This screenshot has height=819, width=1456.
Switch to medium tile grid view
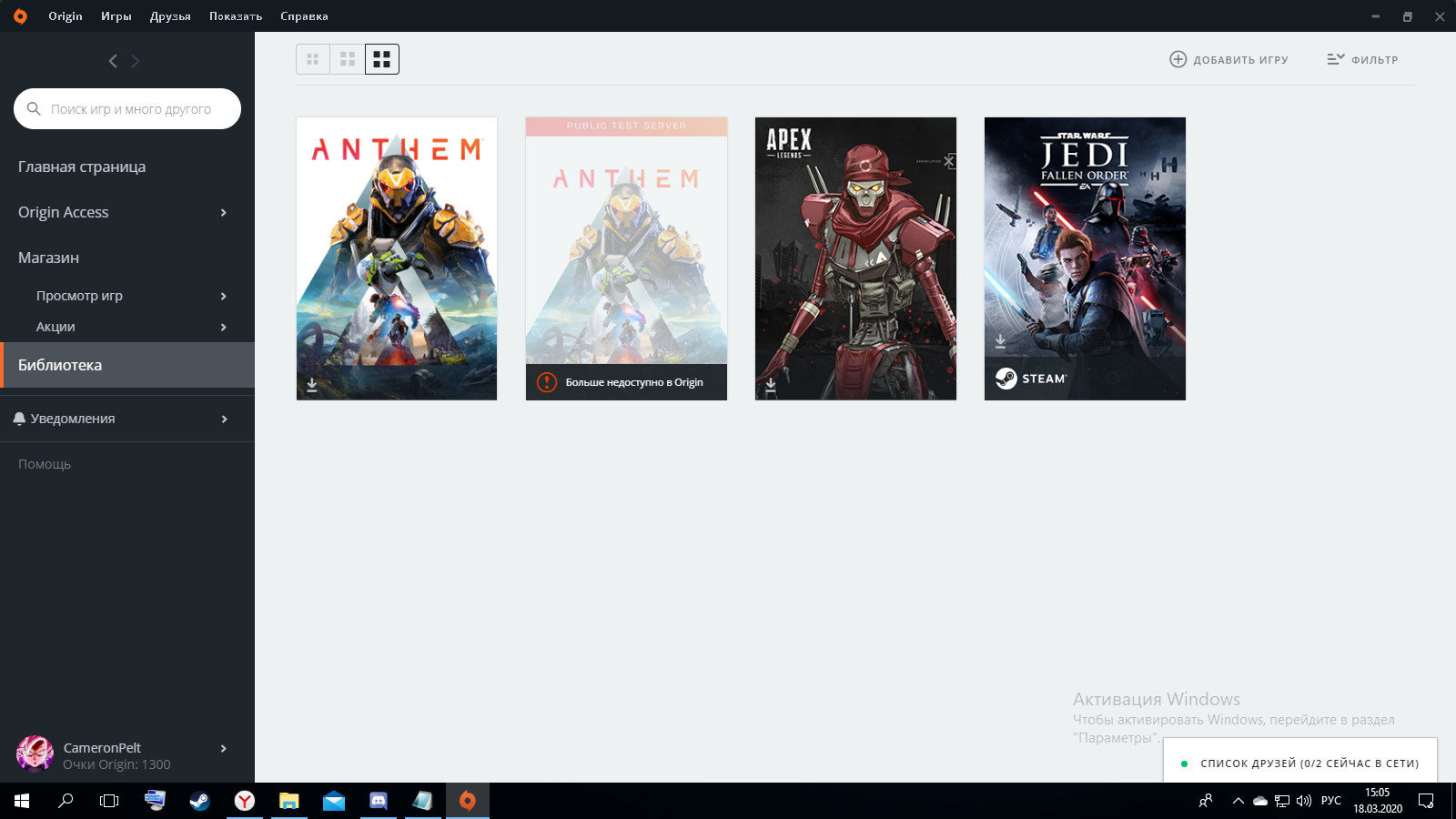(347, 59)
